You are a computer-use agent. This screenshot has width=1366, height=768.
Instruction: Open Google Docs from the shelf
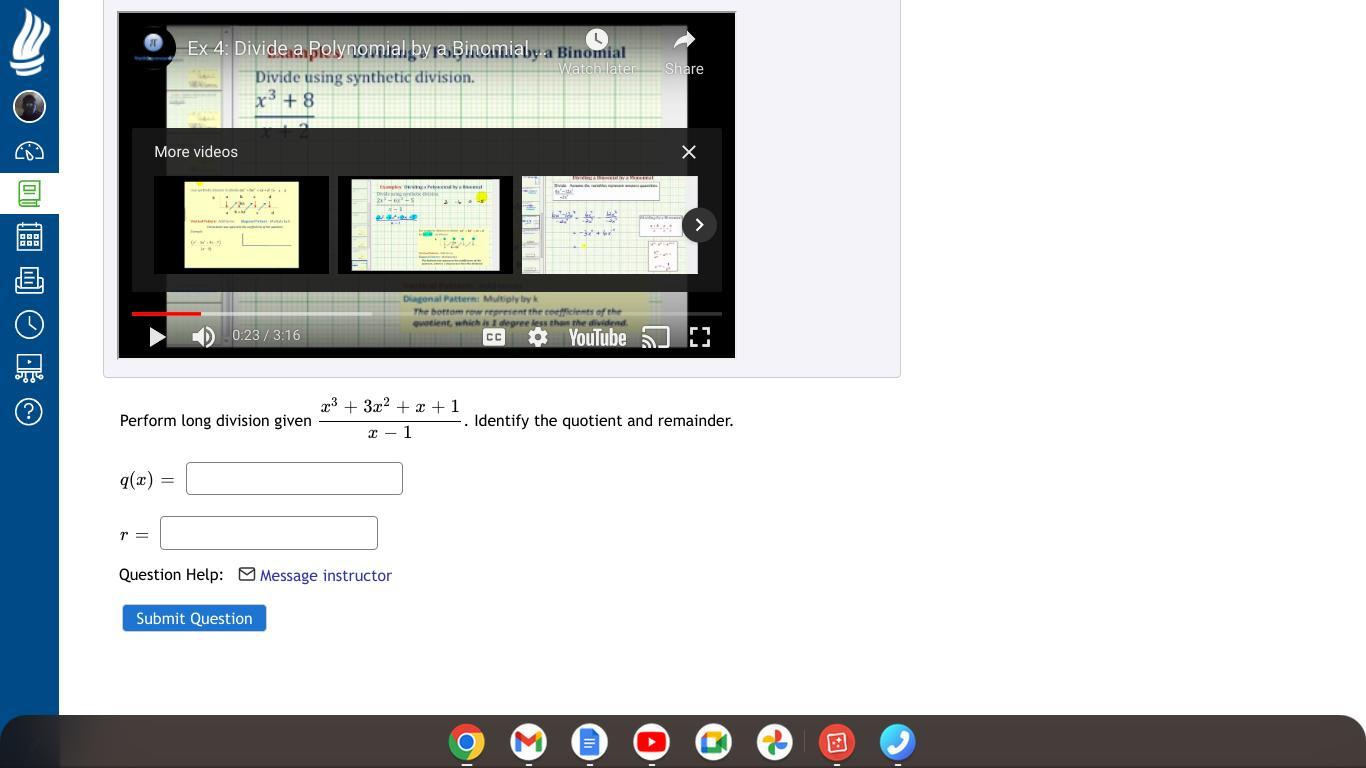tap(590, 742)
